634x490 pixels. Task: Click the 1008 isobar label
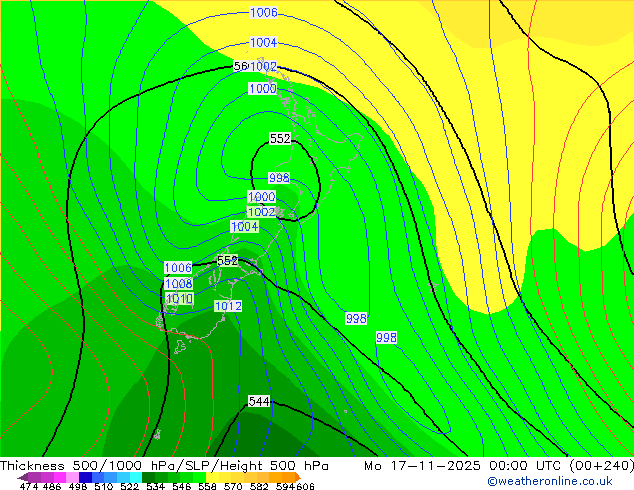[x=178, y=283]
